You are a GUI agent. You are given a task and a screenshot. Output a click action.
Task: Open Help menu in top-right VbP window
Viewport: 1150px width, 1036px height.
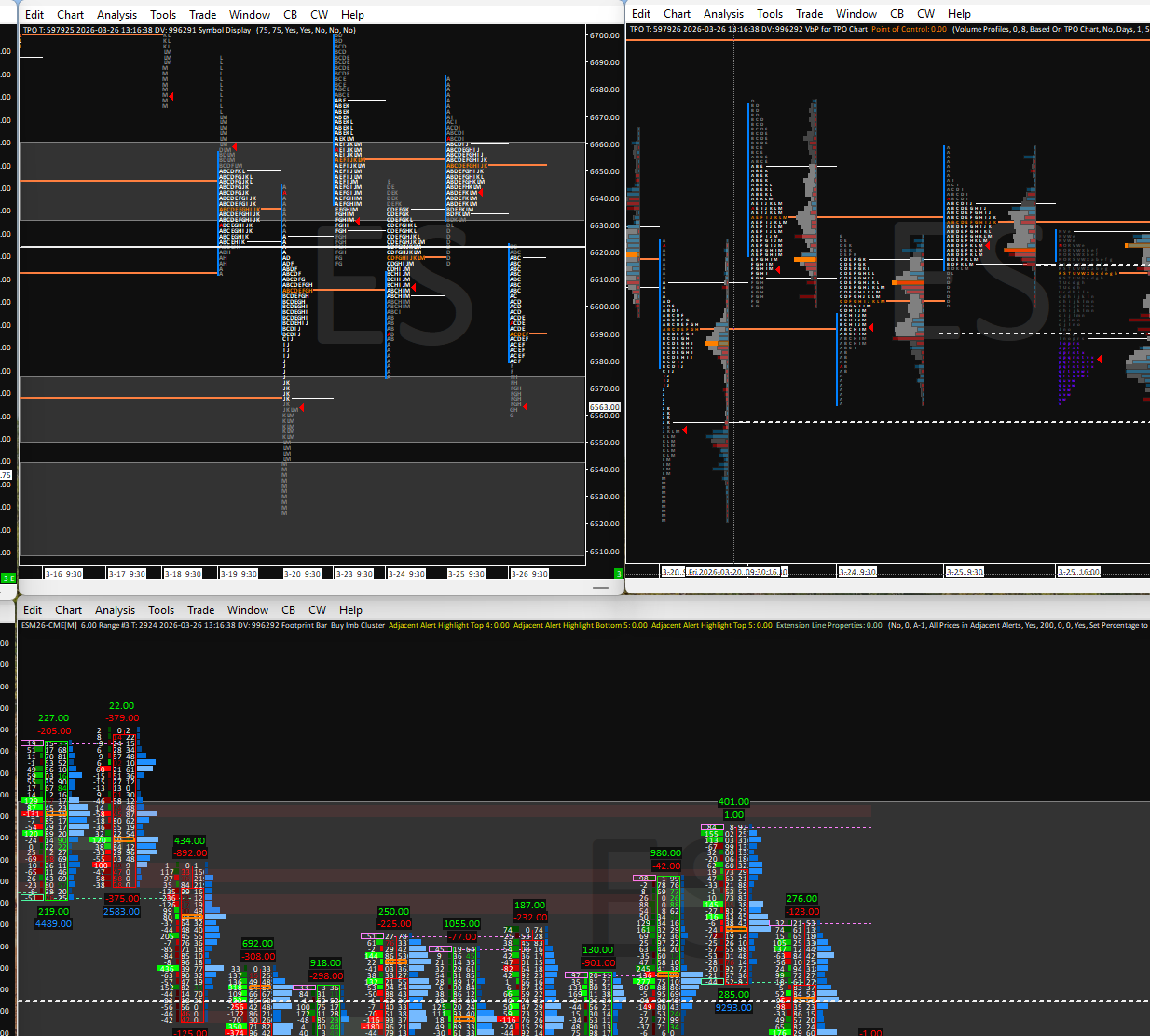click(x=959, y=13)
